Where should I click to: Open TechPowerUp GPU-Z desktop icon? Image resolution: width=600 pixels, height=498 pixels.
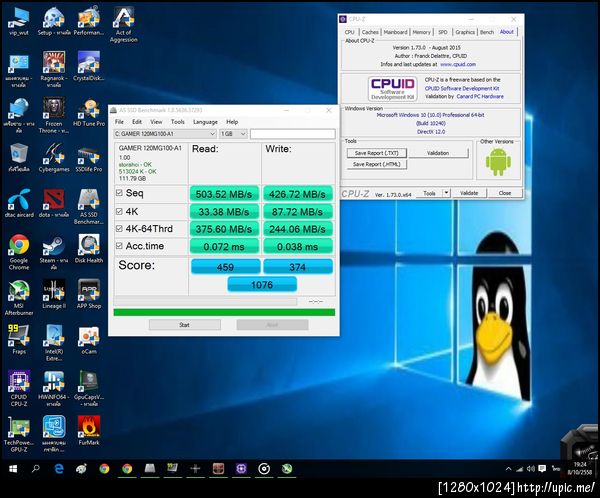click(x=19, y=434)
